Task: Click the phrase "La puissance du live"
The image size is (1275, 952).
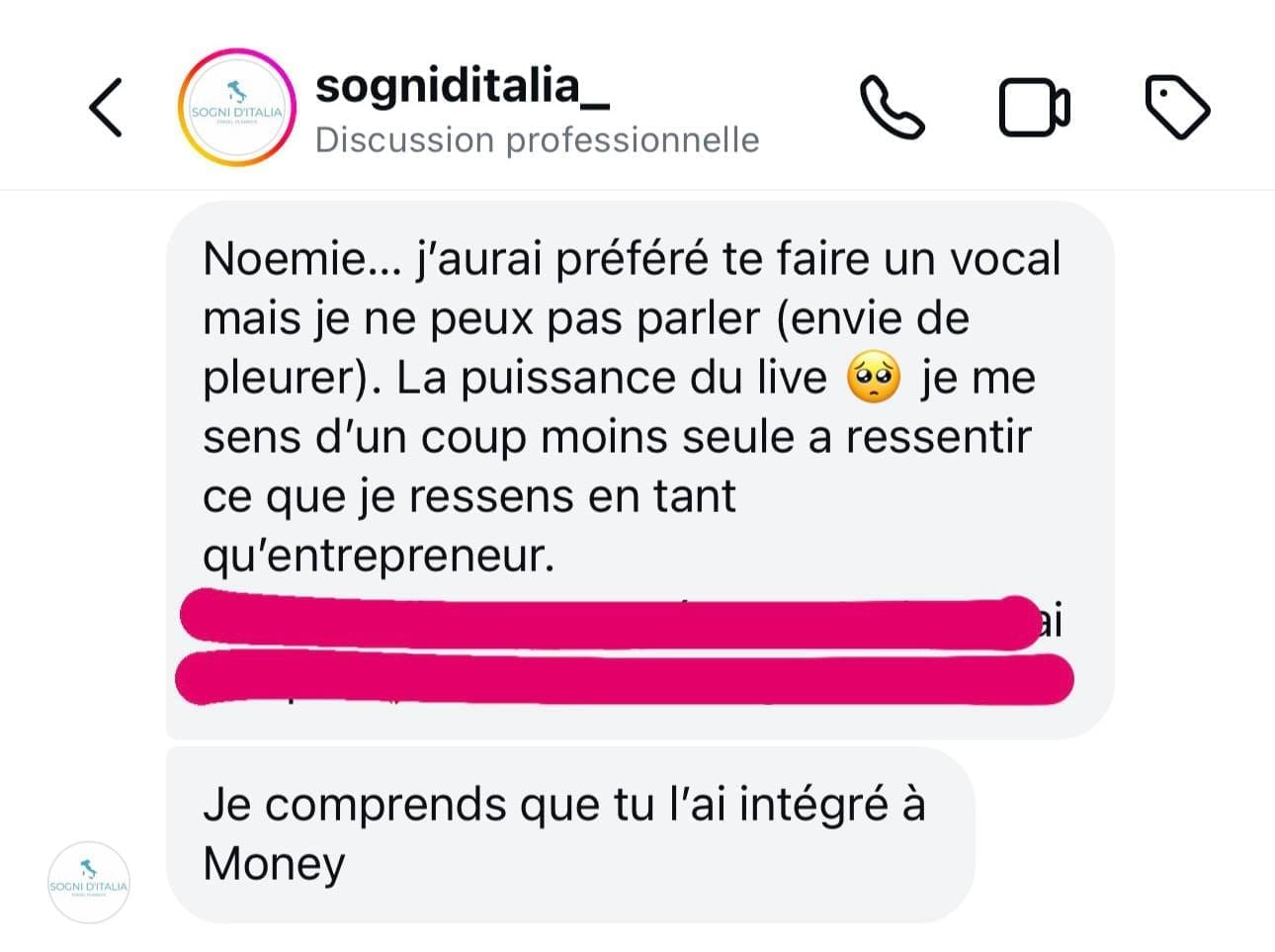Action: click(x=612, y=379)
